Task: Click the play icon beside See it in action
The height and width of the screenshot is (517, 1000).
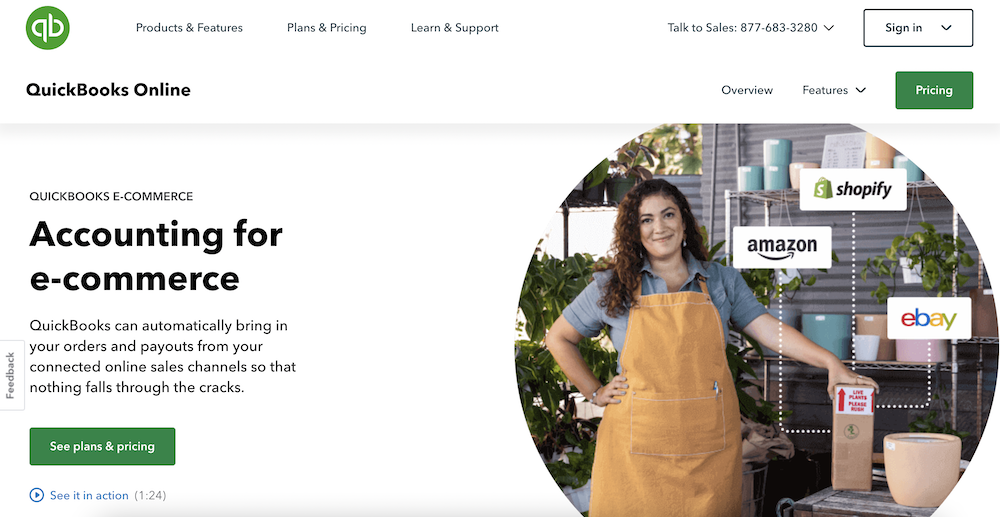Action: [x=37, y=495]
